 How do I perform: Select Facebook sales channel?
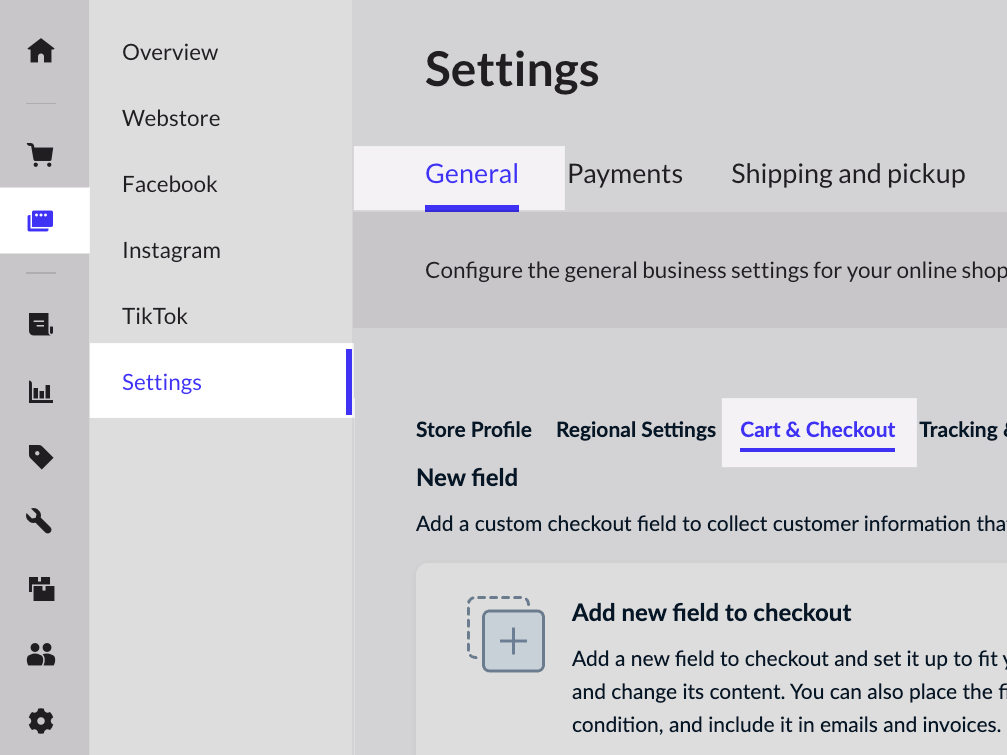click(170, 184)
